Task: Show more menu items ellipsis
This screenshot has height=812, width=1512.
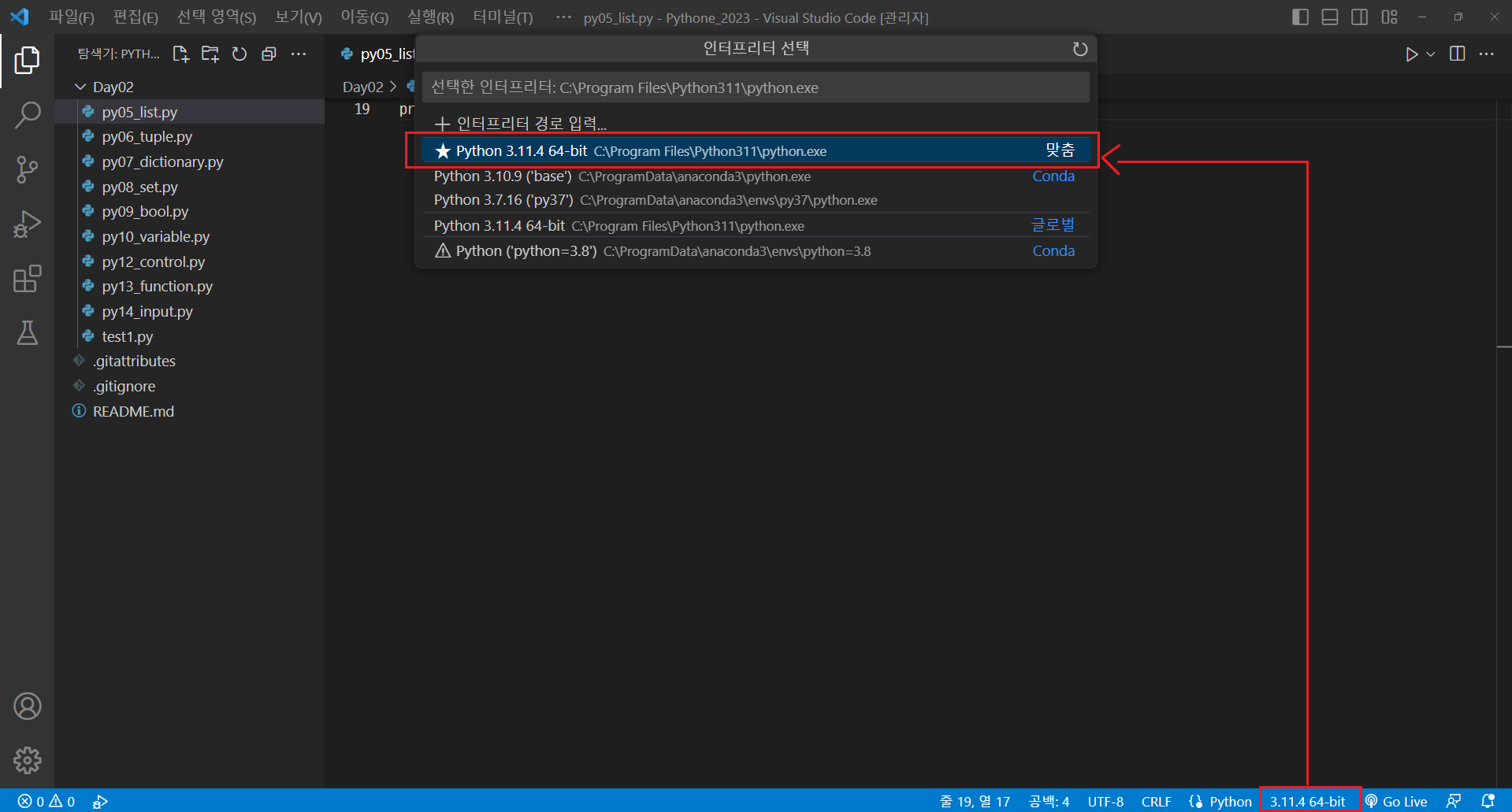Action: pyautogui.click(x=563, y=17)
